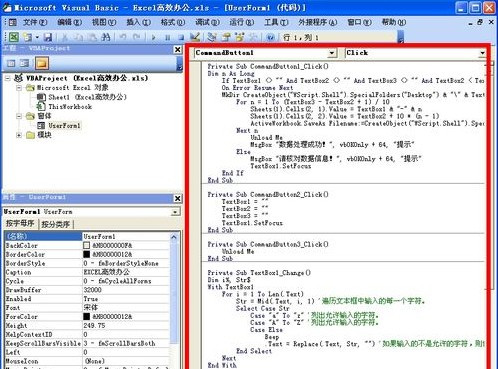
Task: Click the BorderColor black swatch
Action: (x=87, y=255)
